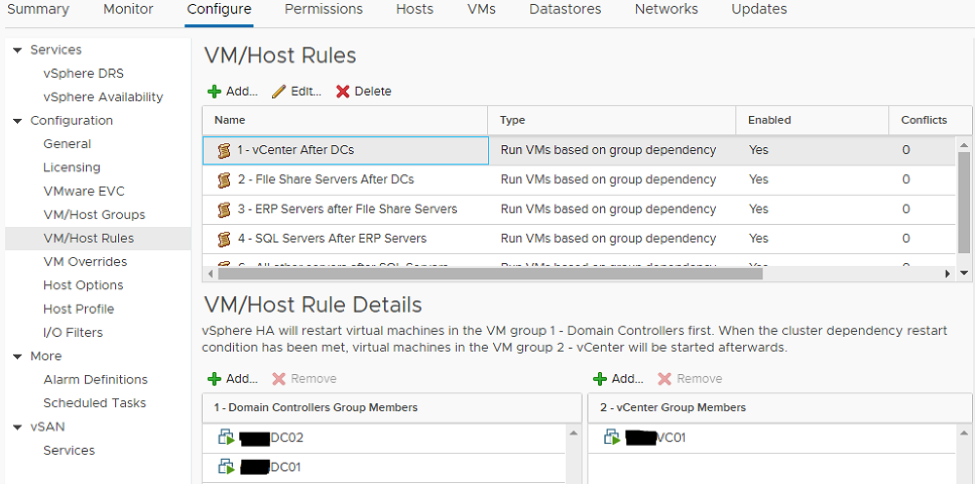Click the VM icon beside DC01
The width and height of the screenshot is (975, 484).
[x=226, y=467]
